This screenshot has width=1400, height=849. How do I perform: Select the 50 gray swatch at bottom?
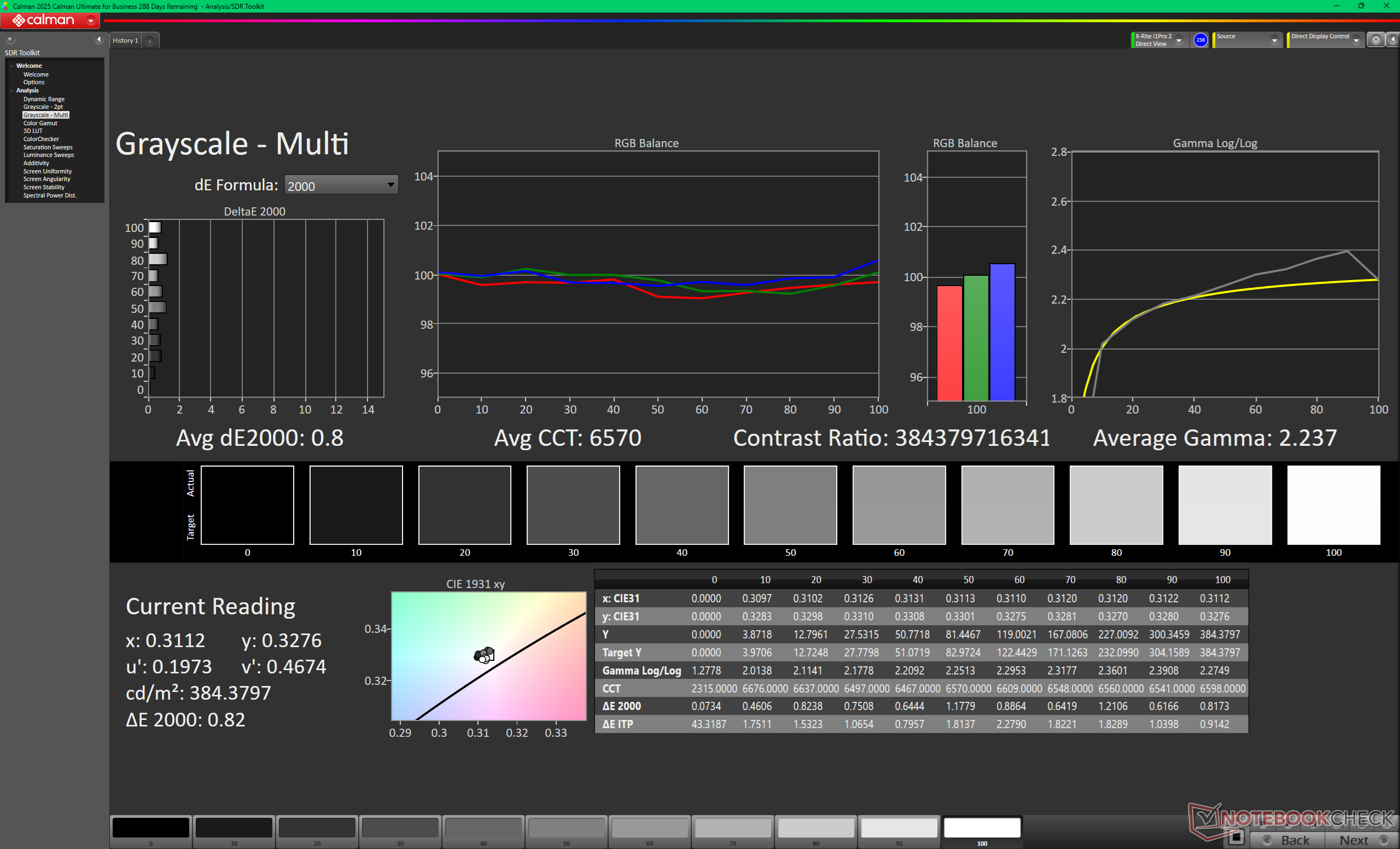(567, 828)
